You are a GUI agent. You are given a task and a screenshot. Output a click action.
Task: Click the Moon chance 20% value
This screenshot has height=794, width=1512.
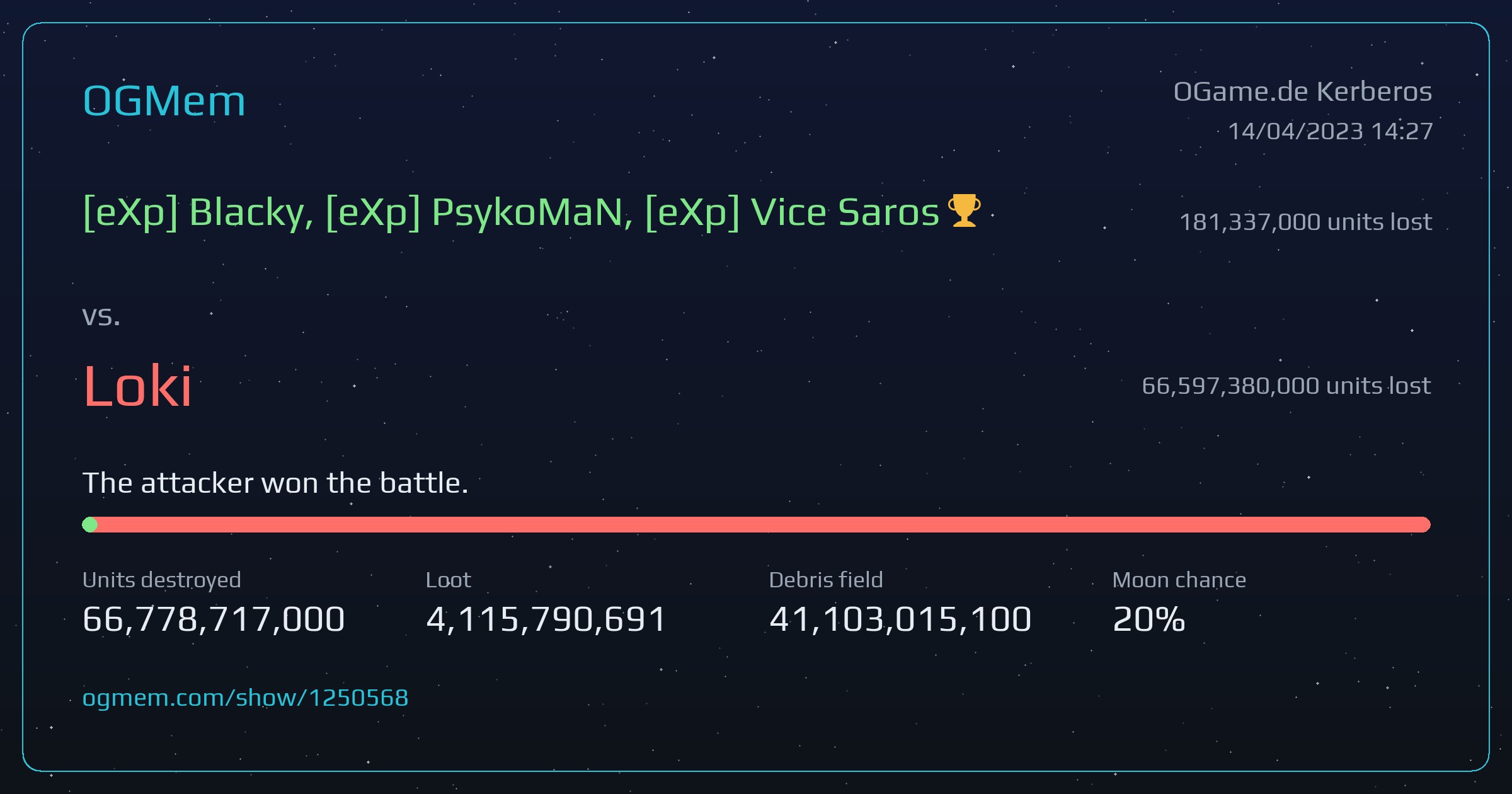(1149, 619)
